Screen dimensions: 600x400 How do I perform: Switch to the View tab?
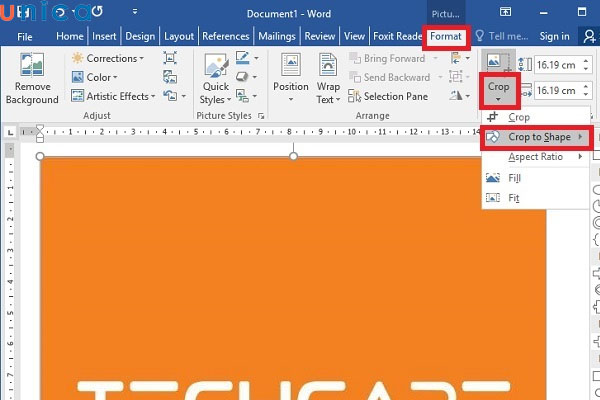click(x=354, y=36)
